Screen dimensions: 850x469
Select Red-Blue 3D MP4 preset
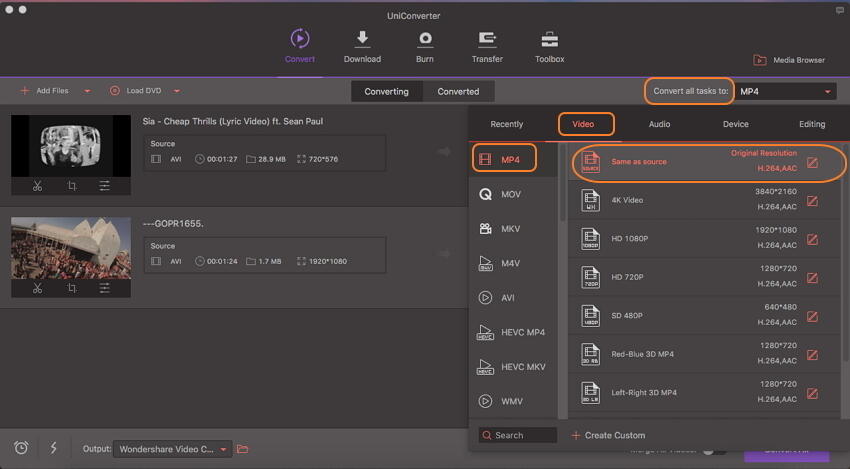click(x=705, y=354)
